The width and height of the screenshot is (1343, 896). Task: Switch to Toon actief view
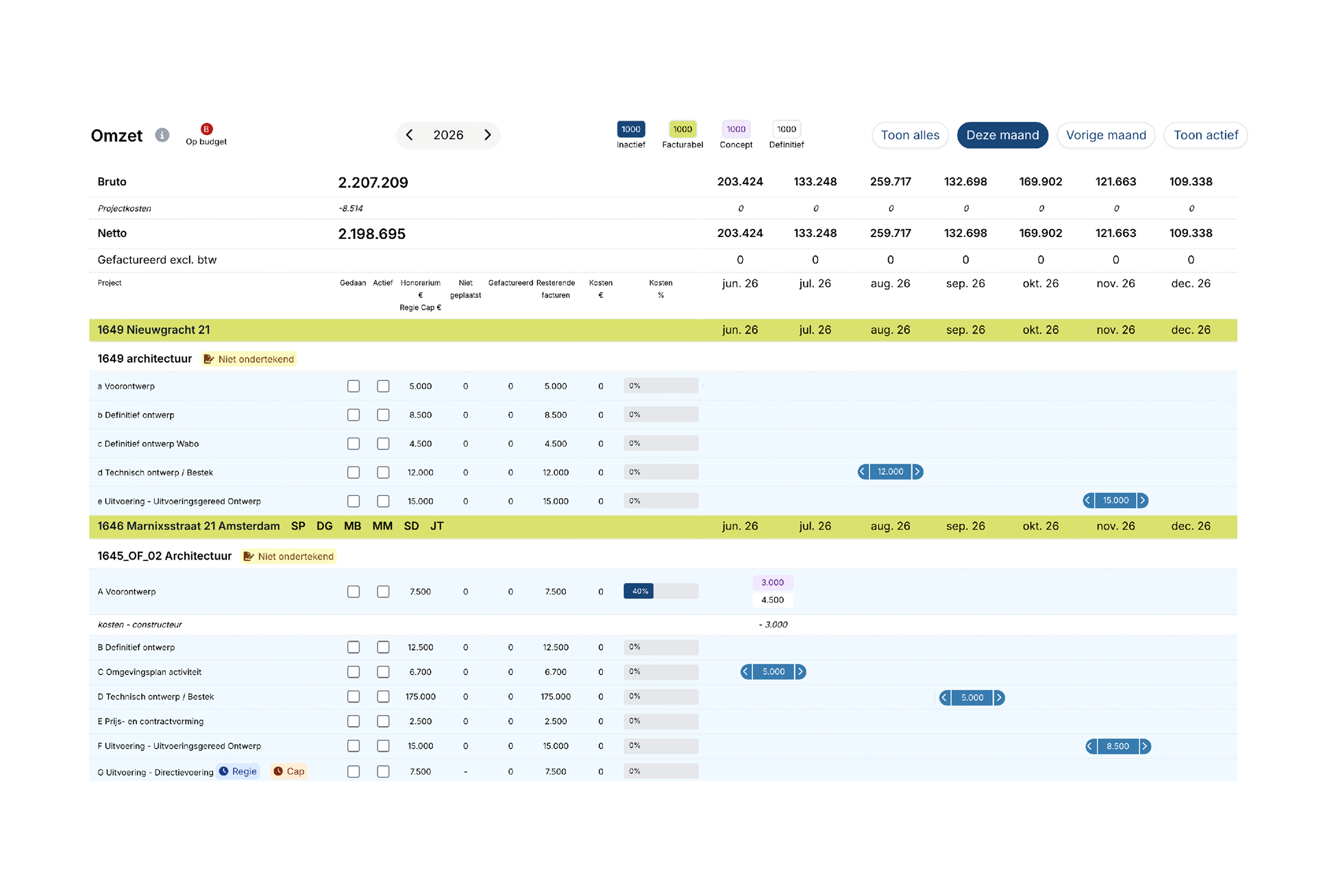coord(1206,135)
